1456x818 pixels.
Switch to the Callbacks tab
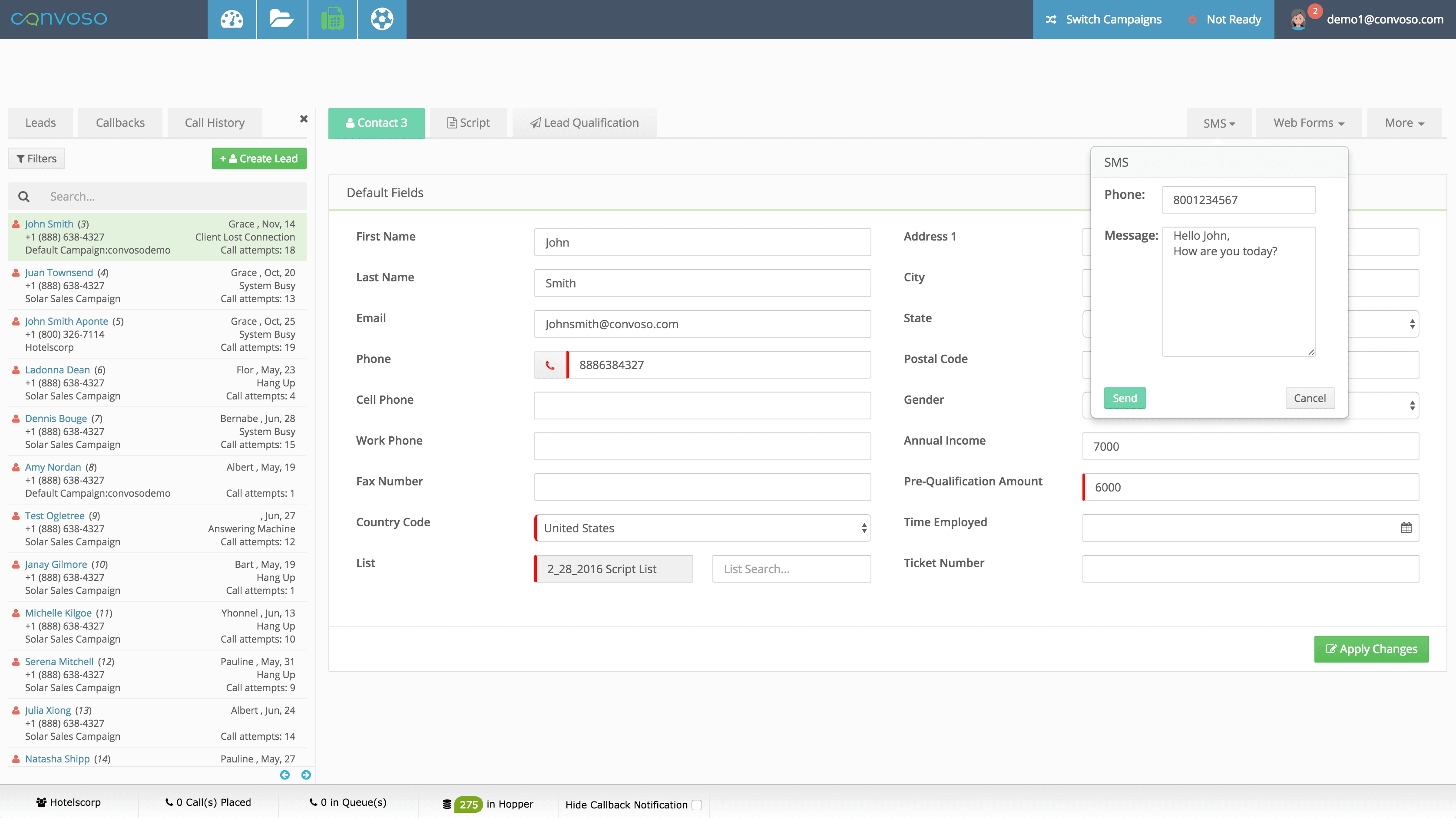120,122
